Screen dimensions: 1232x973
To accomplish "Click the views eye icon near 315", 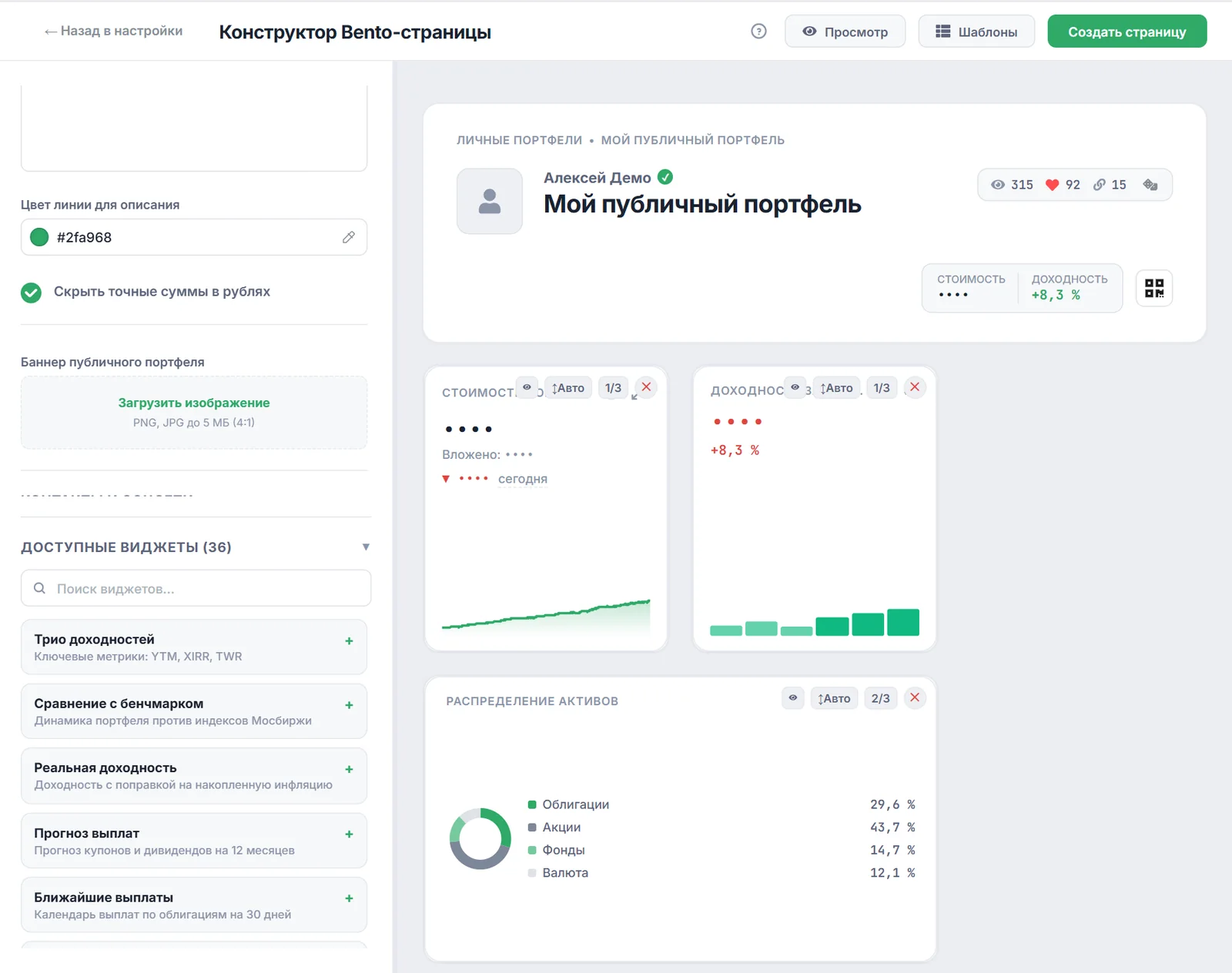I will click(998, 185).
